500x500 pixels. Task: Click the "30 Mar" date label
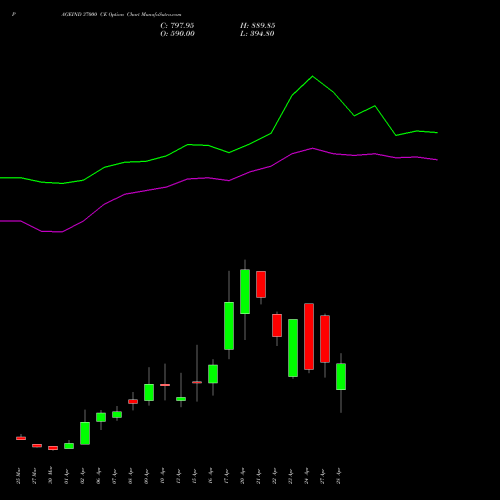point(51,476)
